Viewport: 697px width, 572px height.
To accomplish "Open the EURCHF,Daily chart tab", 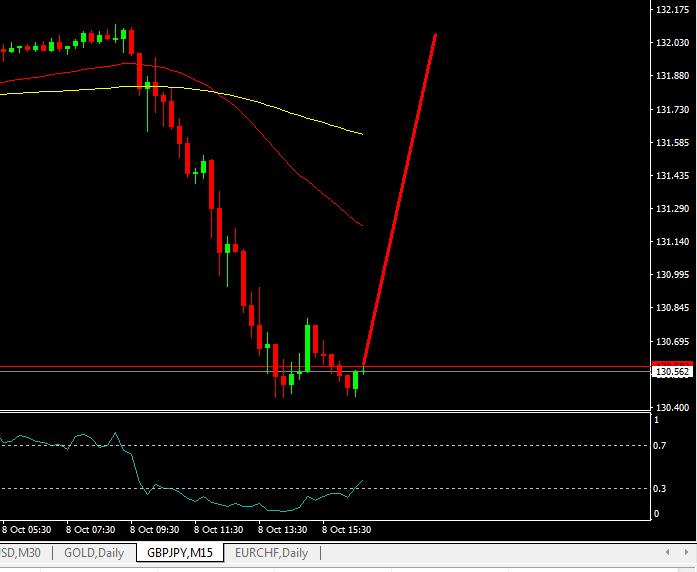I will pos(272,553).
